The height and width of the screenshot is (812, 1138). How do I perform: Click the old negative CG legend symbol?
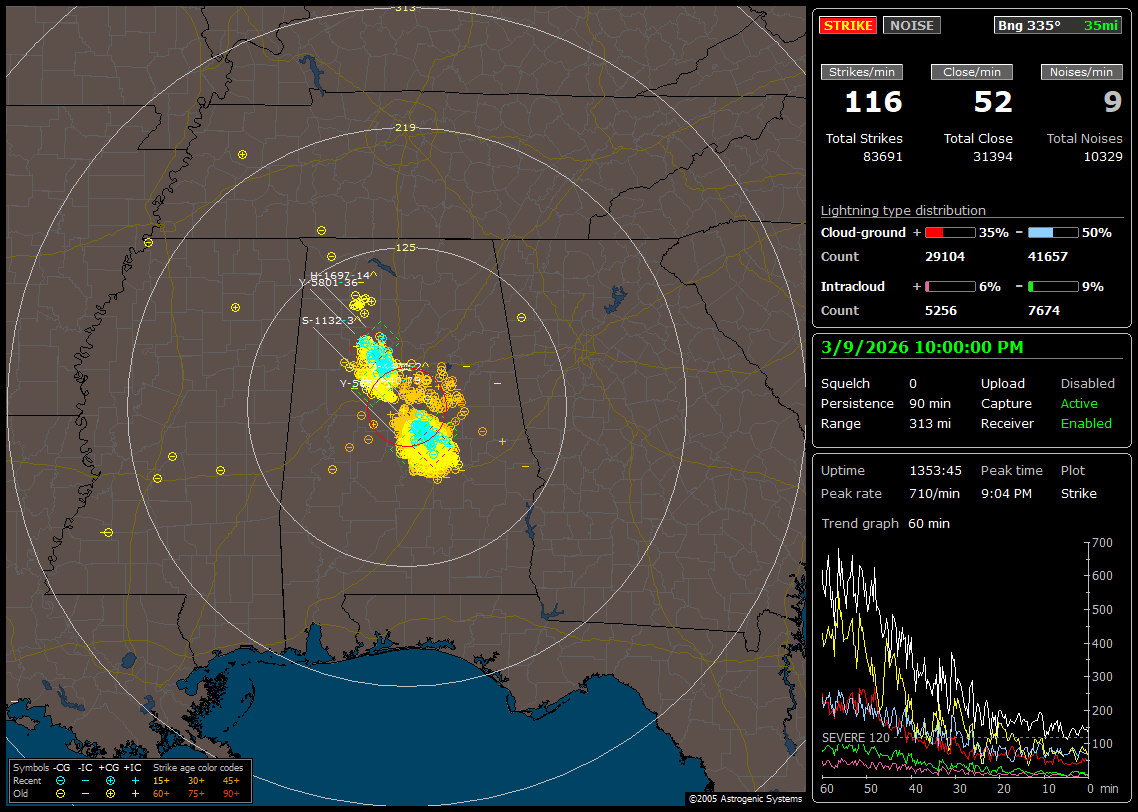tap(61, 793)
